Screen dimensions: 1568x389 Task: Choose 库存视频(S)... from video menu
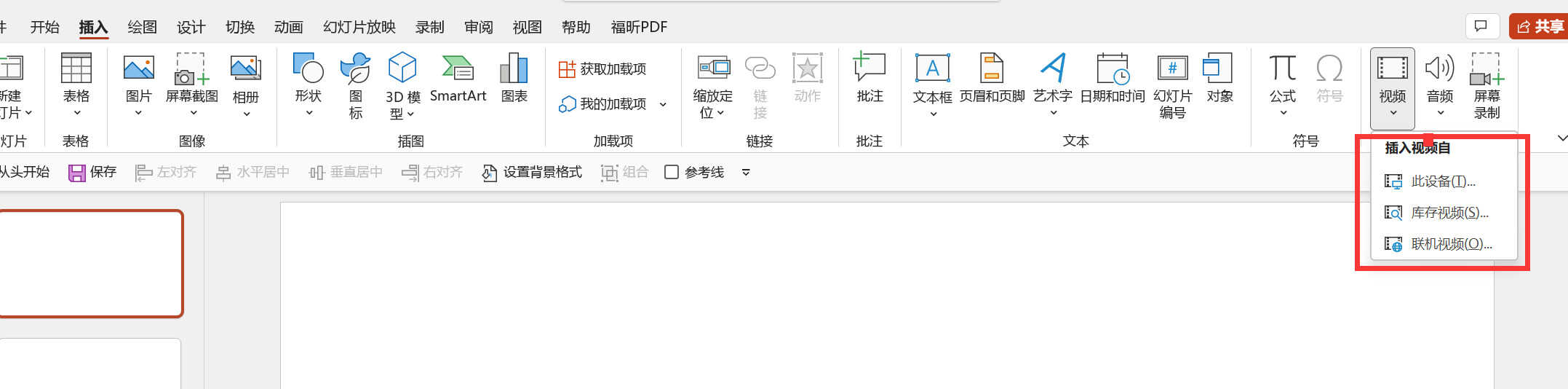pos(1444,213)
